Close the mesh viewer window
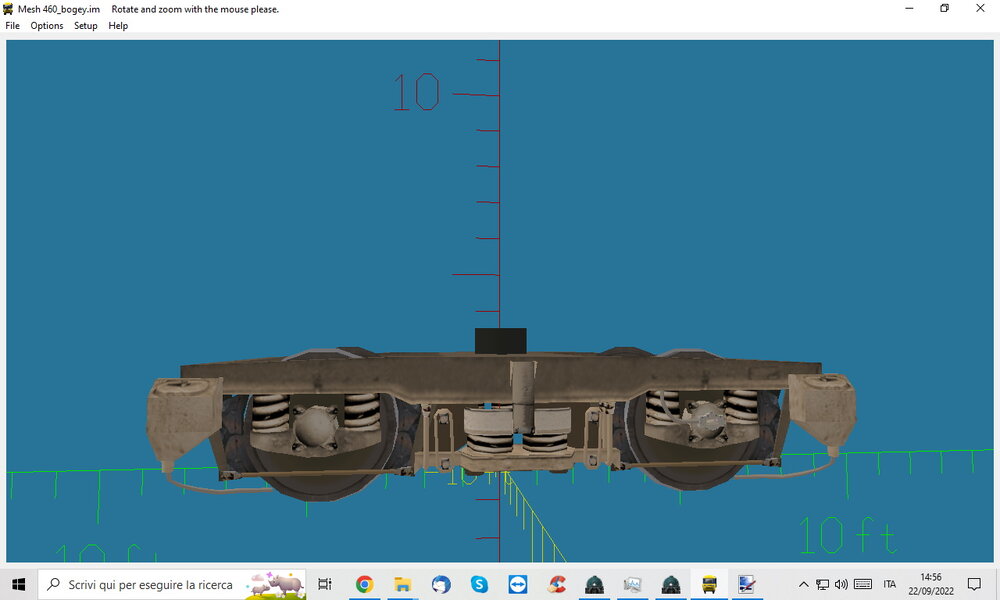Screen dimensions: 1000x600 [x=980, y=8]
